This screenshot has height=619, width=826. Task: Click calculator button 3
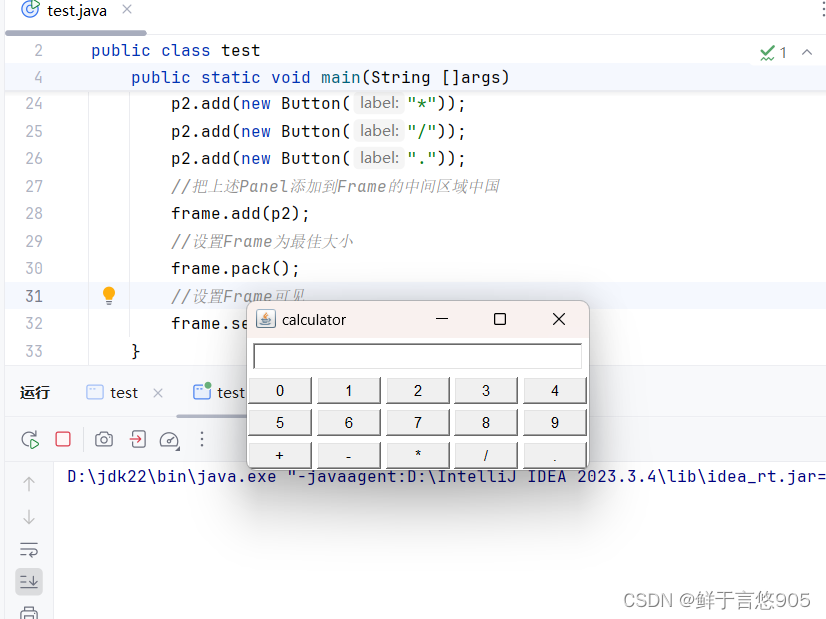click(x=486, y=390)
